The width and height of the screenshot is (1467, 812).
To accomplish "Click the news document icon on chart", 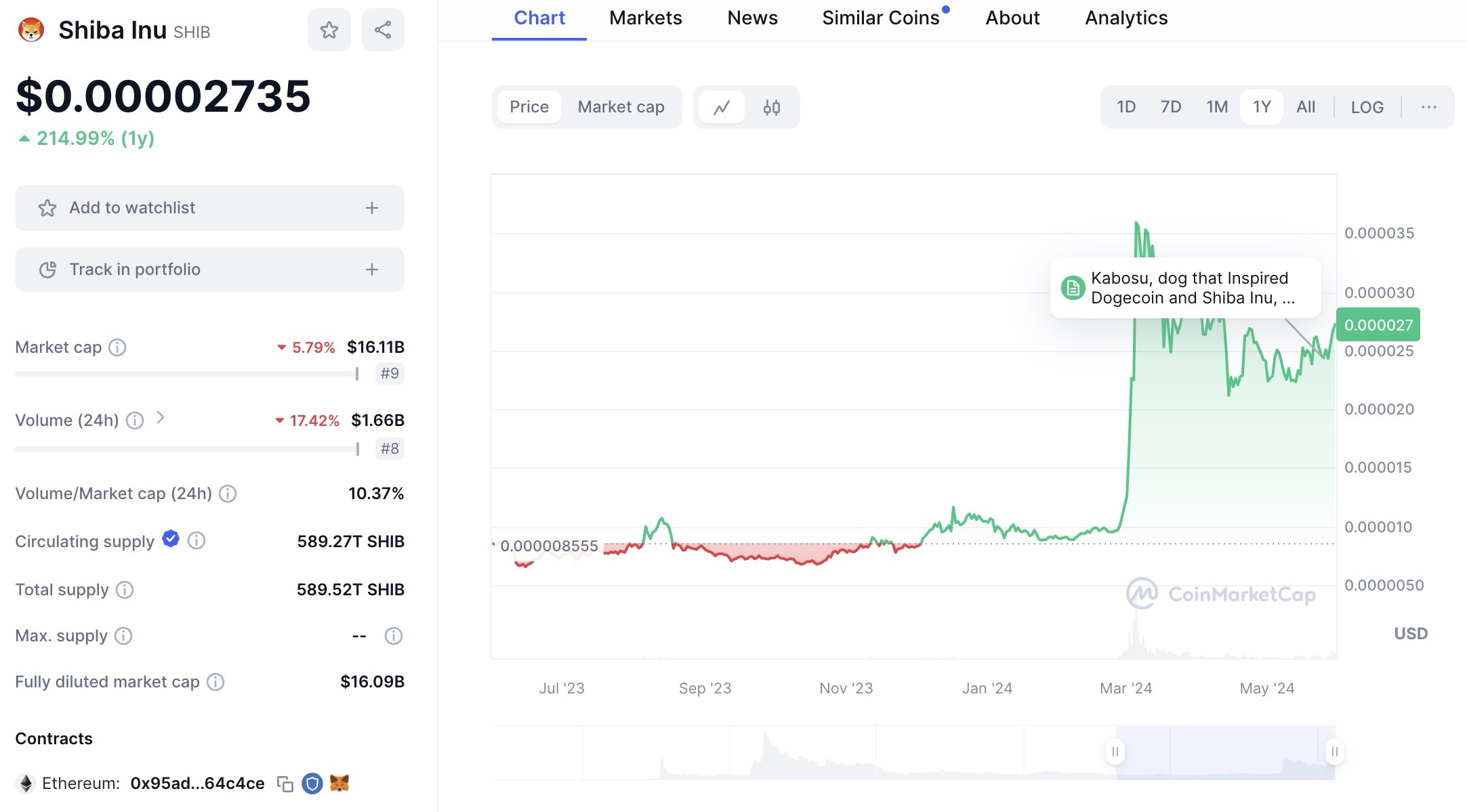I will point(1073,288).
